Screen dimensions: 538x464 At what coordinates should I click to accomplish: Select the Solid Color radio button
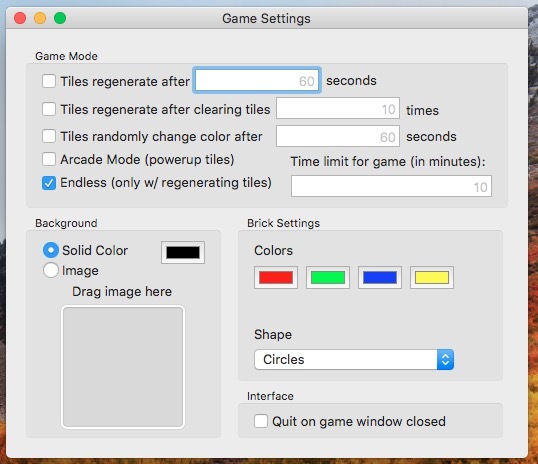51,250
